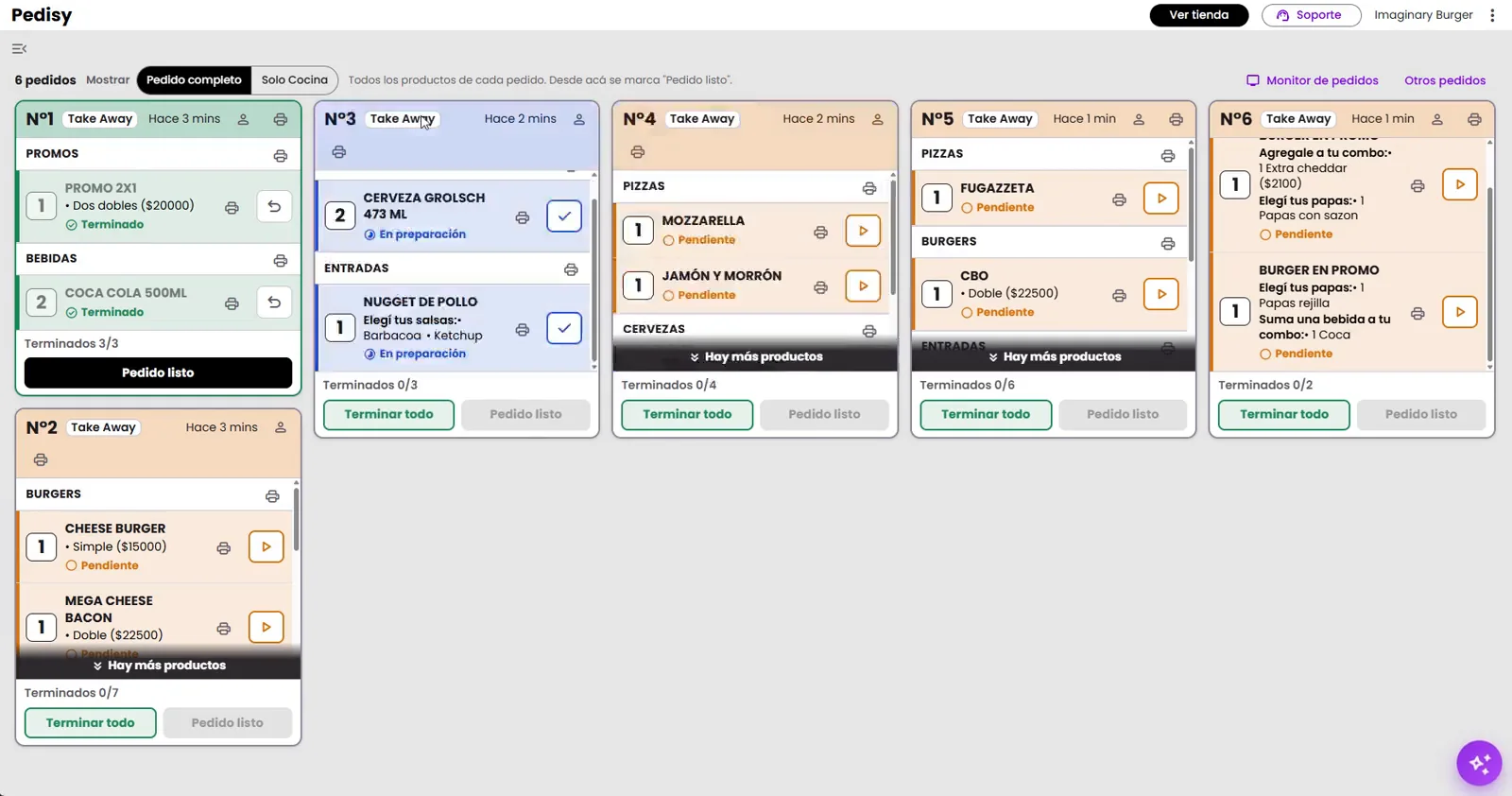Mark CERVEZA GROLSCH as finished
The height and width of the screenshot is (796, 1512).
pos(564,216)
